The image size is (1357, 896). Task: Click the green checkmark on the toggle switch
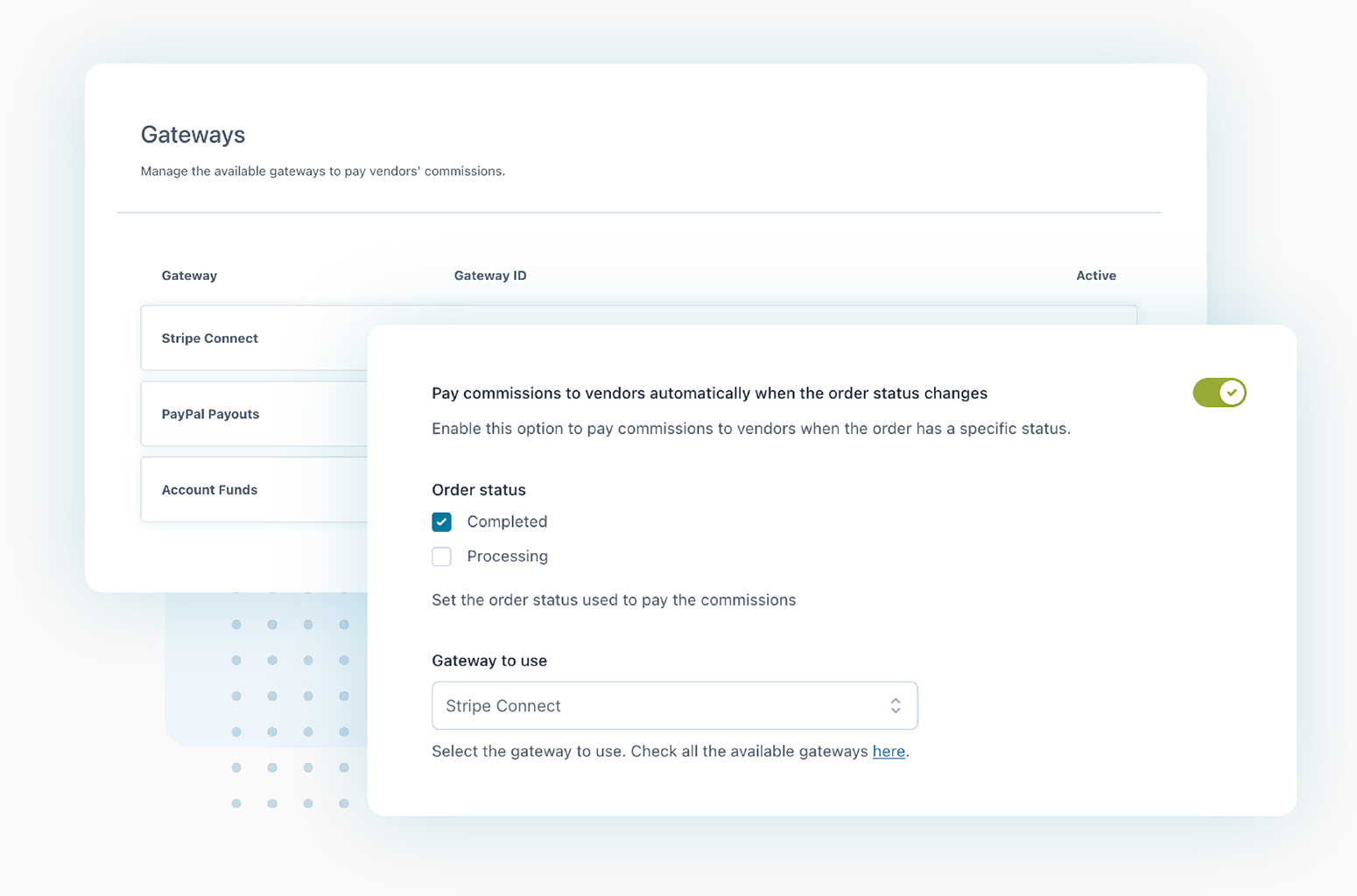[1230, 392]
